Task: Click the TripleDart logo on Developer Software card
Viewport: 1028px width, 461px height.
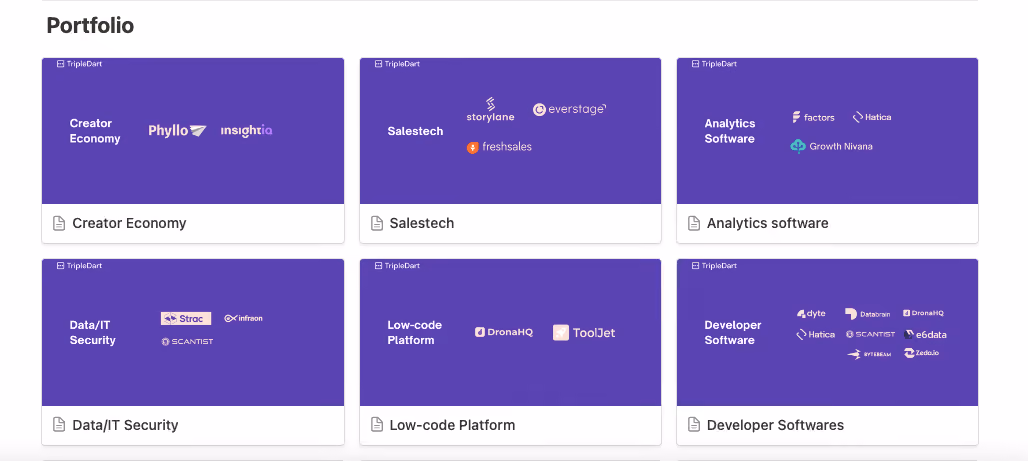Action: (714, 266)
